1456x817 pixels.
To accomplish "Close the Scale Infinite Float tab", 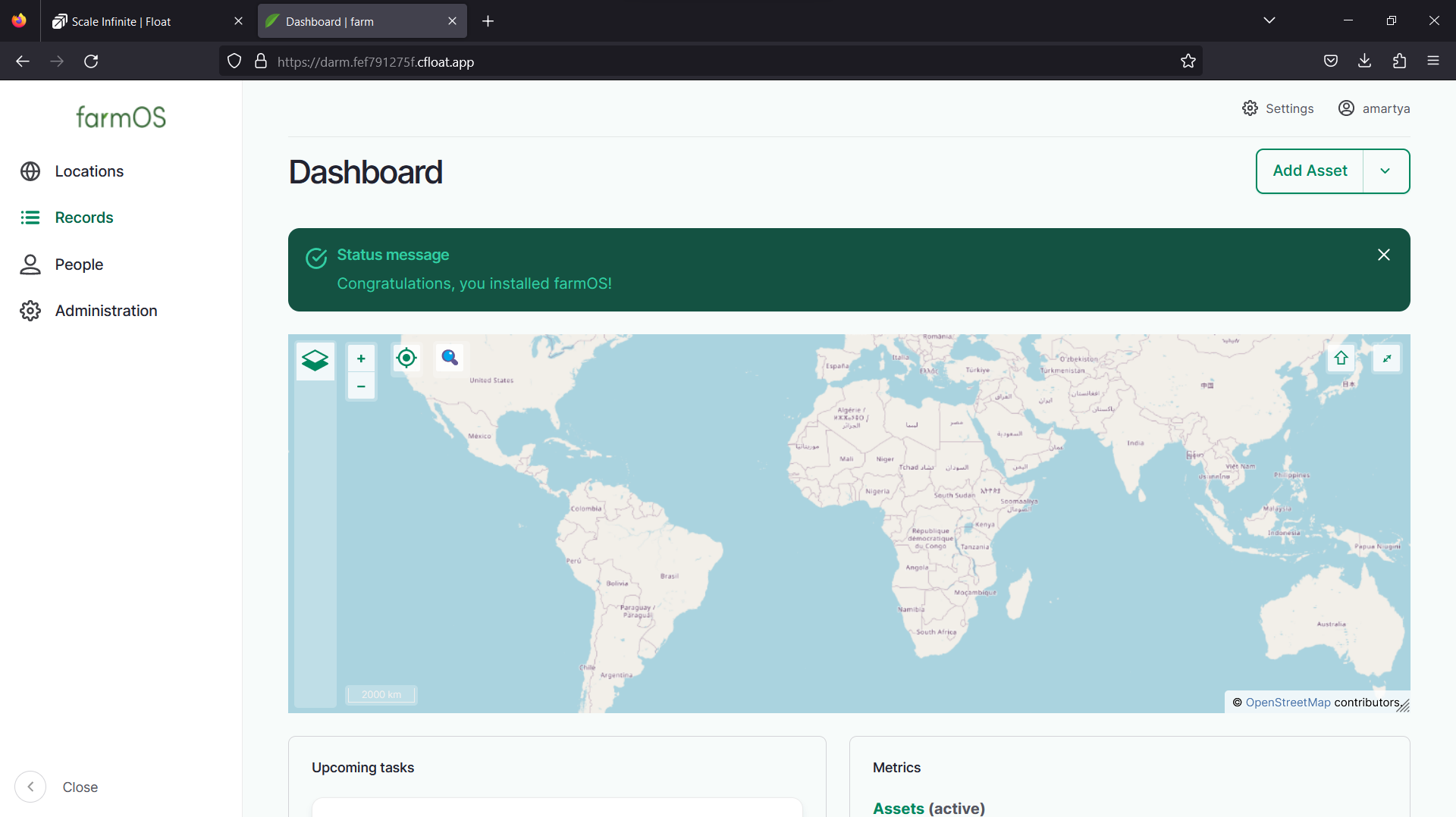I will tap(238, 21).
